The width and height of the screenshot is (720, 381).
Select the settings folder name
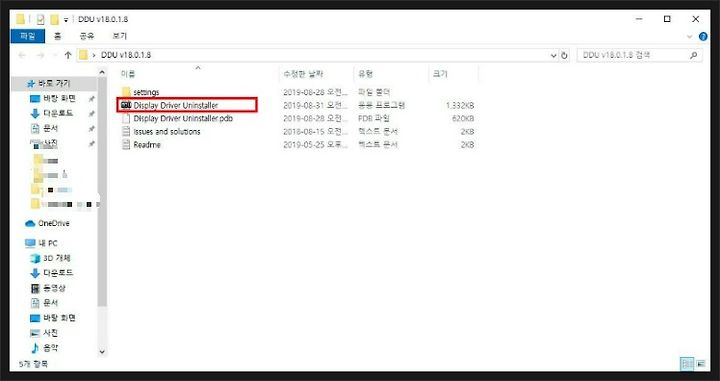pos(146,92)
